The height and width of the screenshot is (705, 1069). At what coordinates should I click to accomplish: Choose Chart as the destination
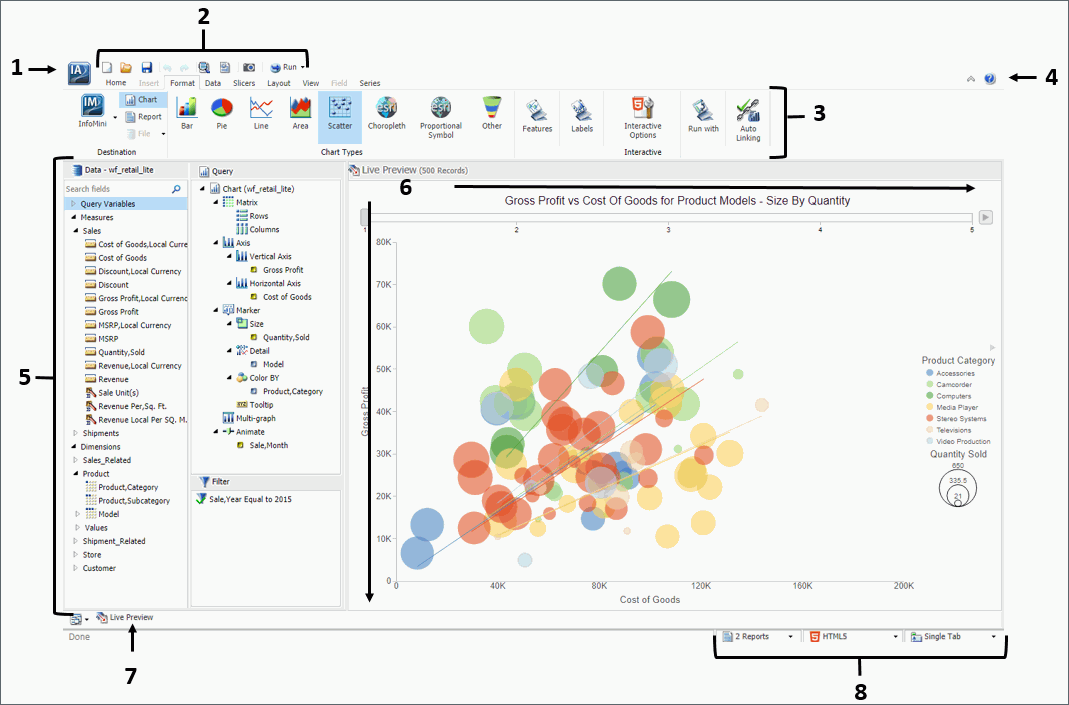[141, 100]
